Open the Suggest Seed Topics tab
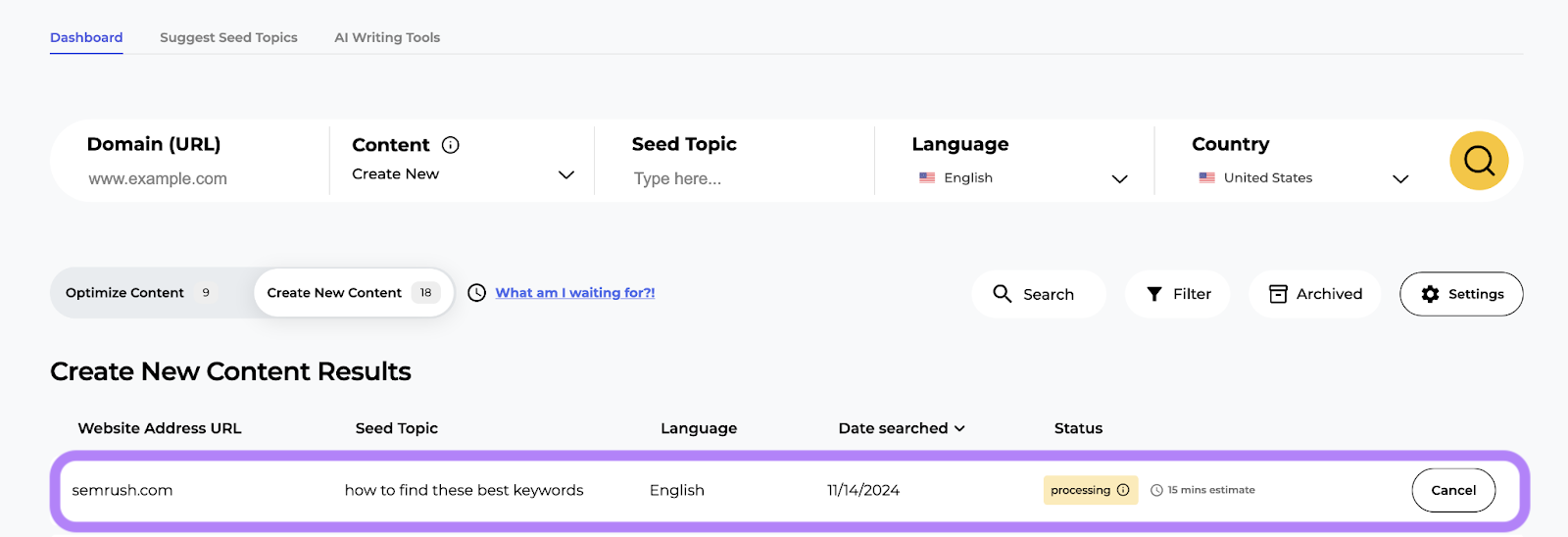 click(x=228, y=37)
